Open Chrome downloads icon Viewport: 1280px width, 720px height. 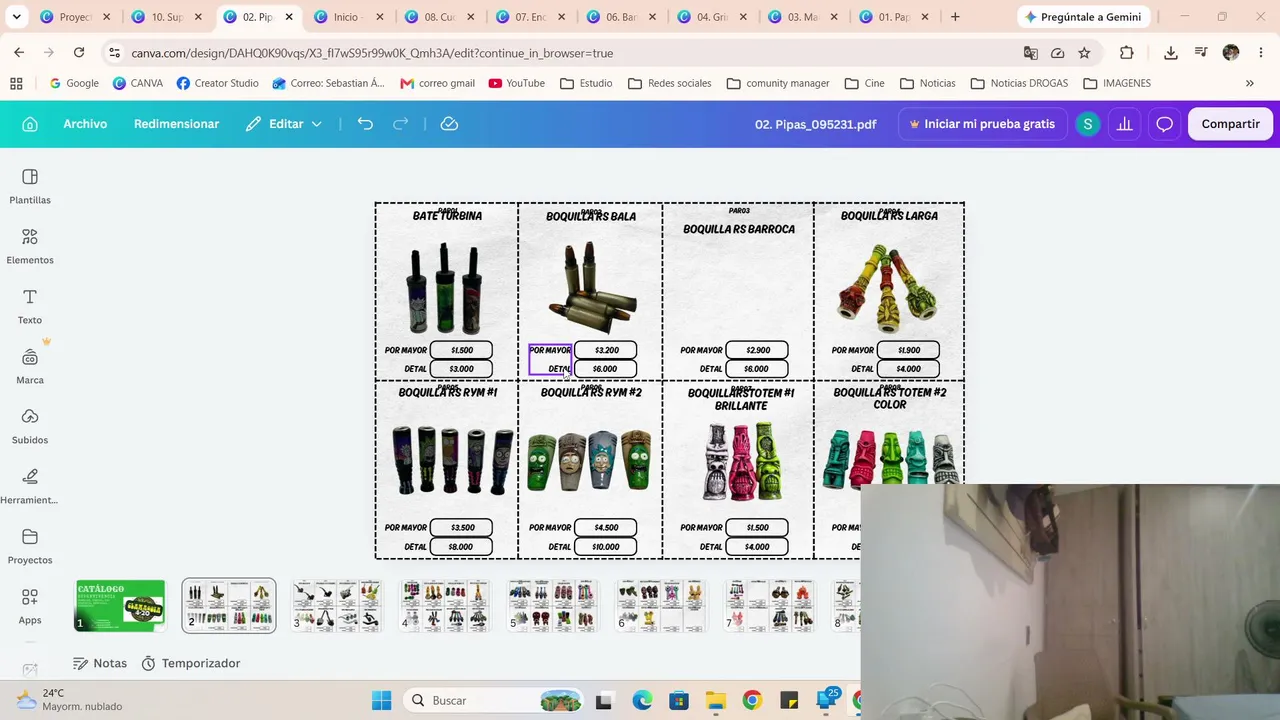pyautogui.click(x=1171, y=53)
